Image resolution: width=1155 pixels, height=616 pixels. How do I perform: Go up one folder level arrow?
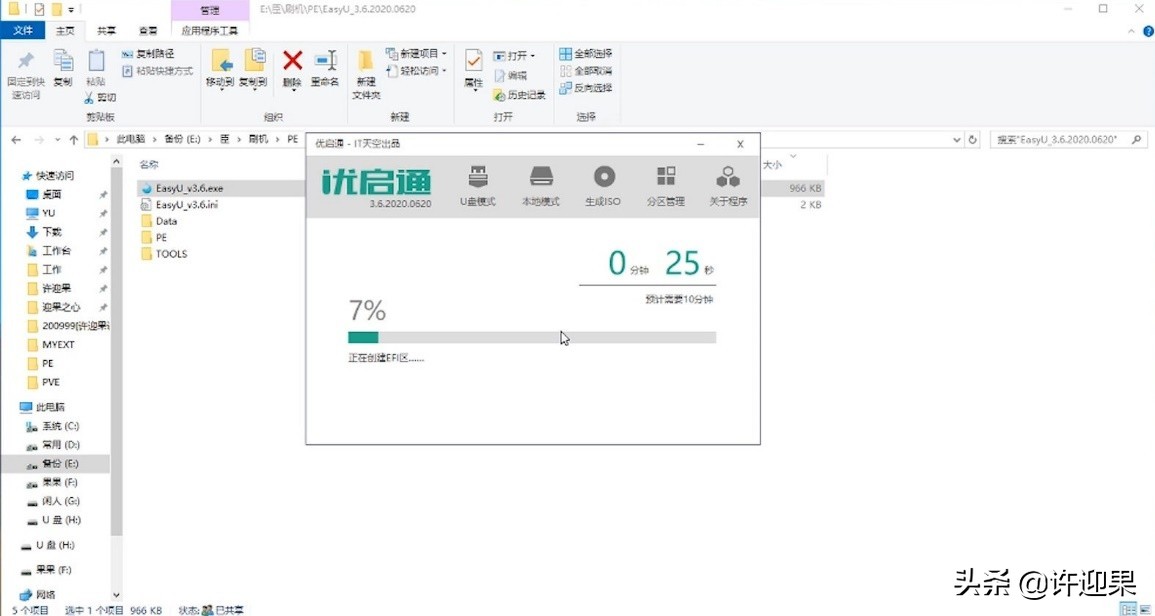point(74,139)
